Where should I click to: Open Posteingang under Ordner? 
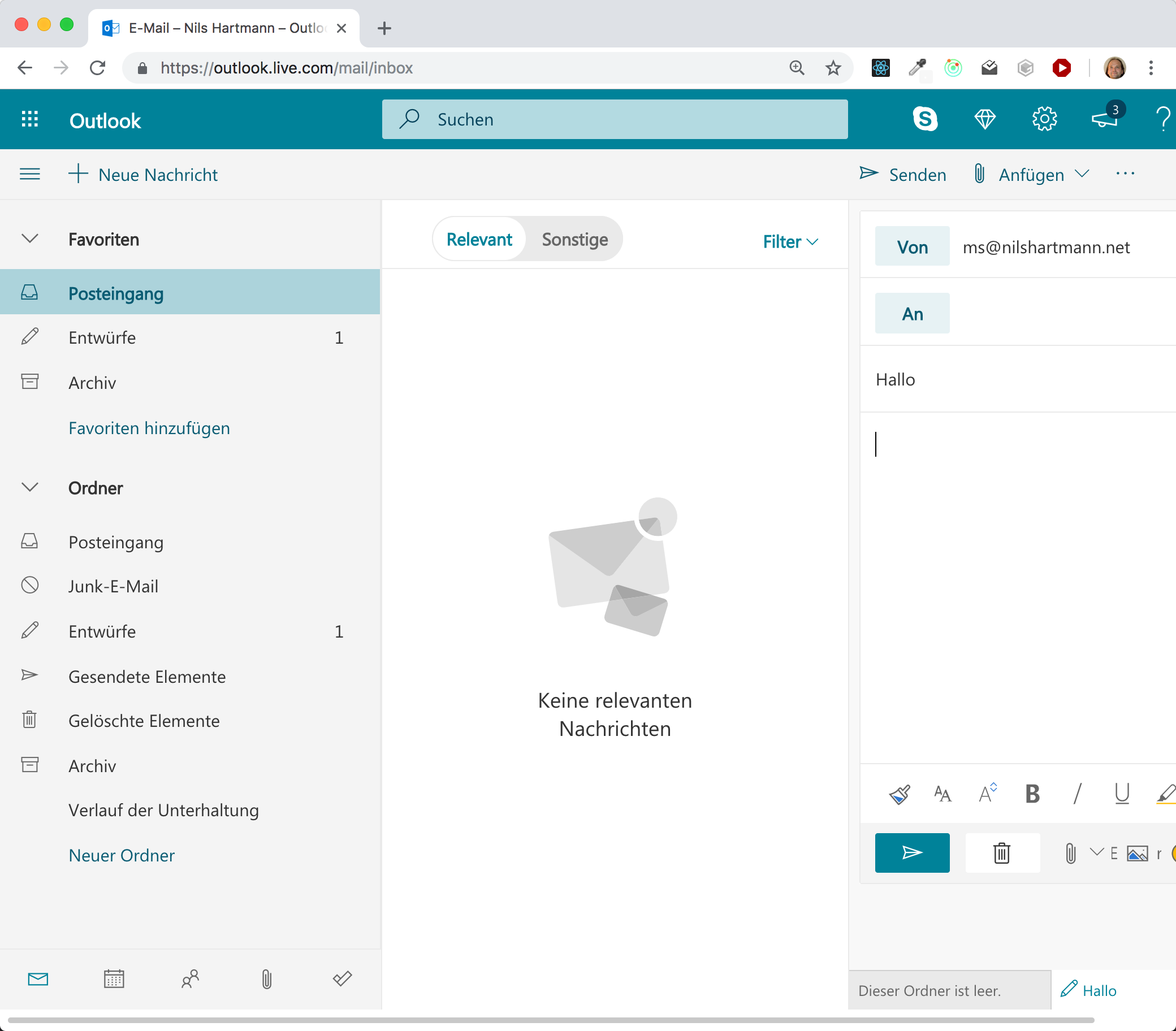point(190,542)
